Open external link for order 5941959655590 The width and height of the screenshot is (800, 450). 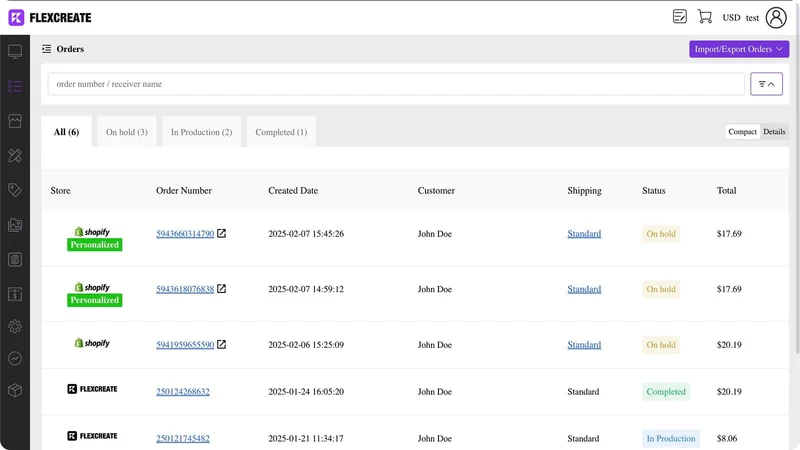point(221,344)
